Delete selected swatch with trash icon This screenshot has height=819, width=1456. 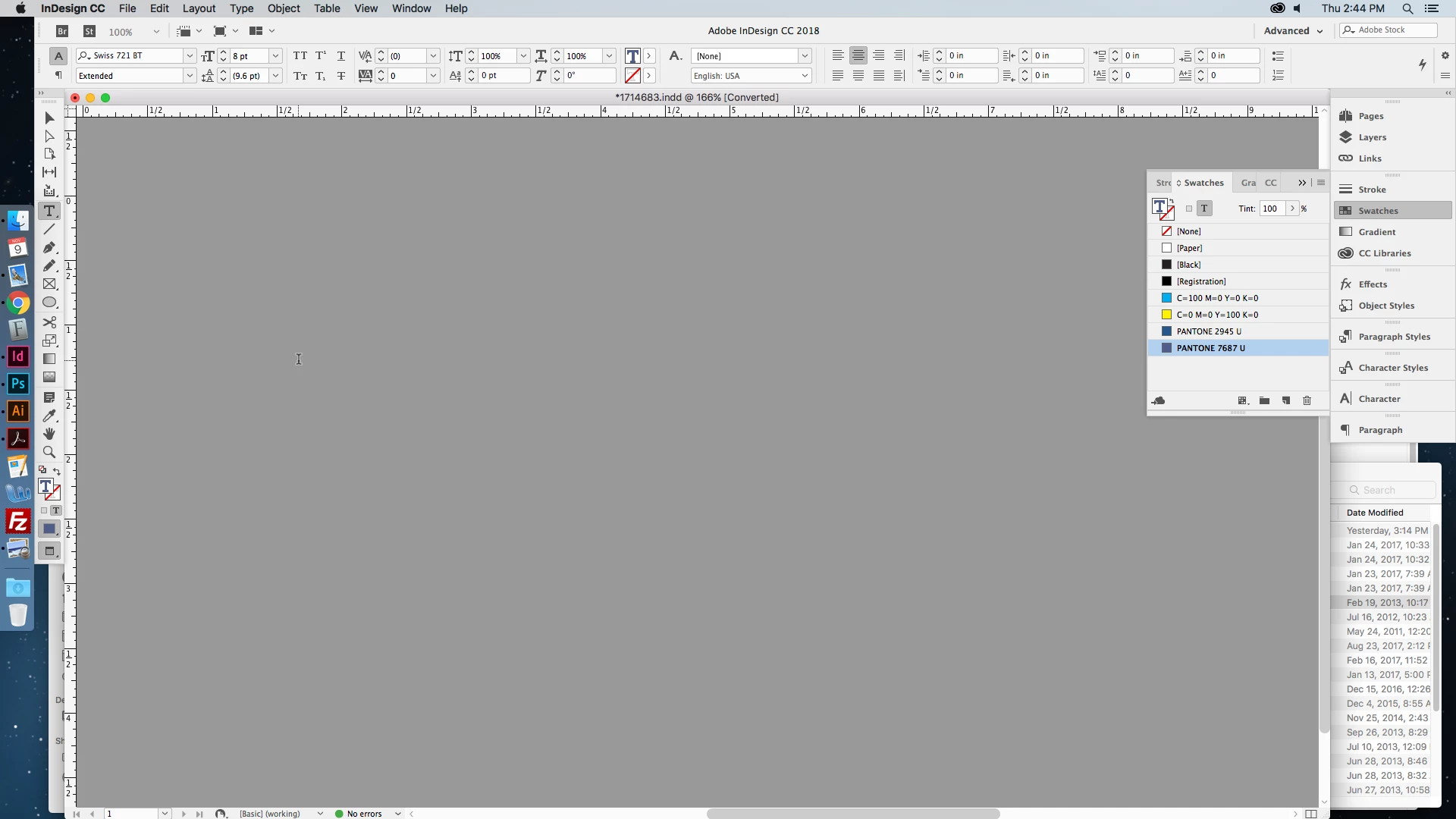(x=1307, y=400)
